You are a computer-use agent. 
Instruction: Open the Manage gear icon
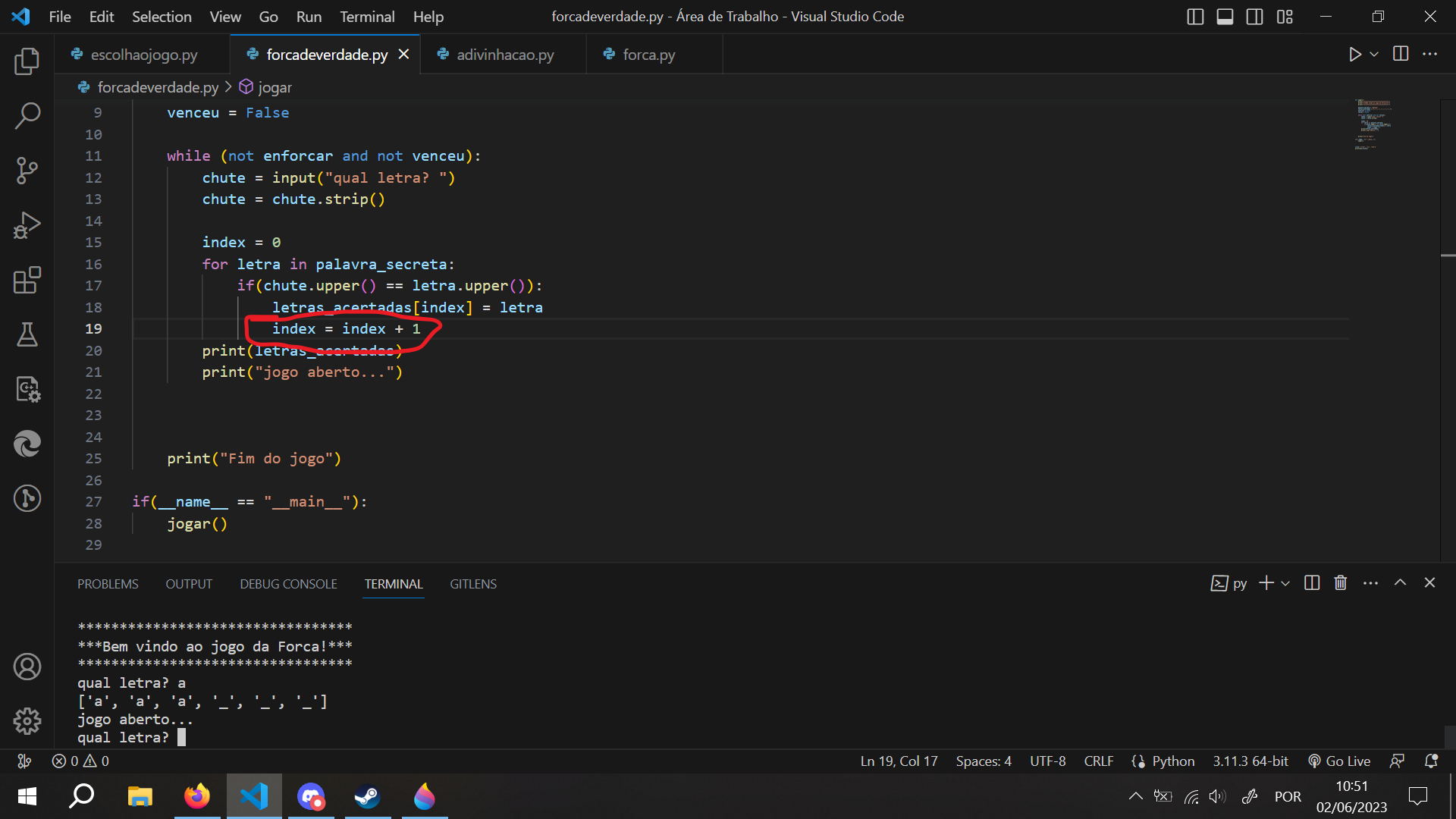[27, 721]
